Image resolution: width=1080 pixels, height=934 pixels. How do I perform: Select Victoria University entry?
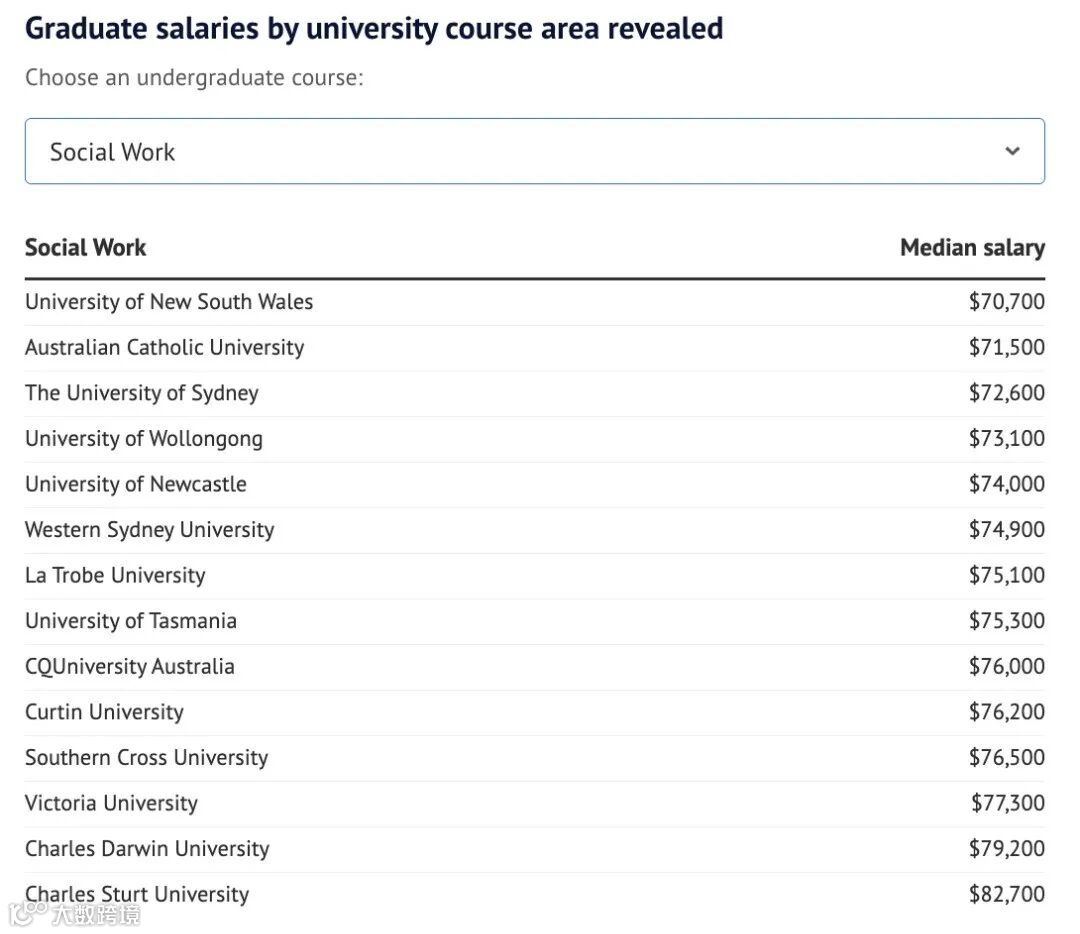pyautogui.click(x=112, y=803)
